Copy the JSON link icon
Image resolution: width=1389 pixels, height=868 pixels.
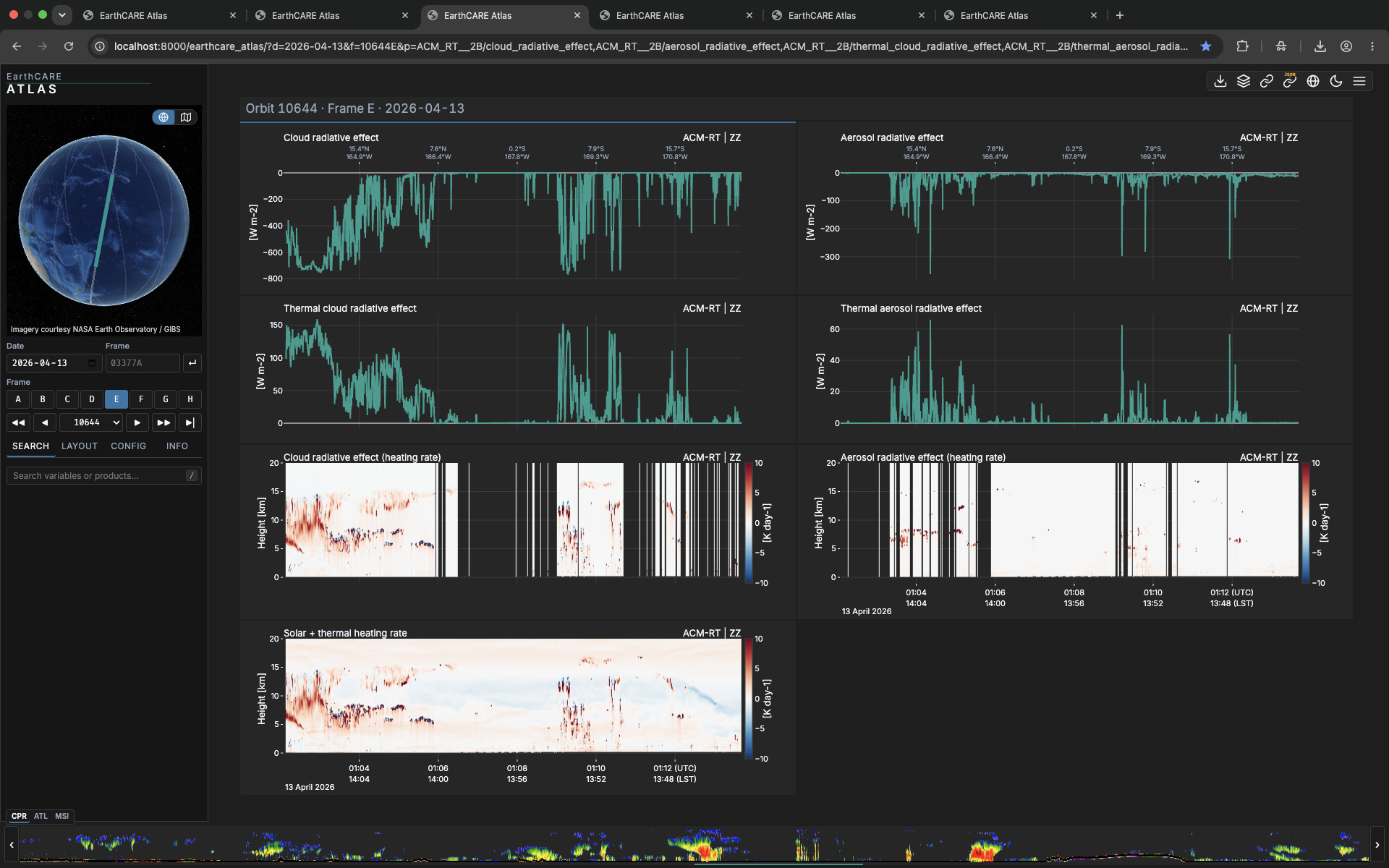(x=1290, y=81)
